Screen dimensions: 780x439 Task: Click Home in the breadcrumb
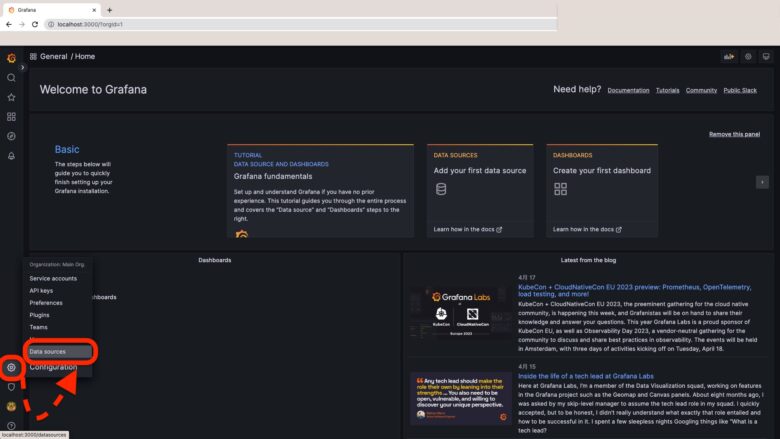85,57
